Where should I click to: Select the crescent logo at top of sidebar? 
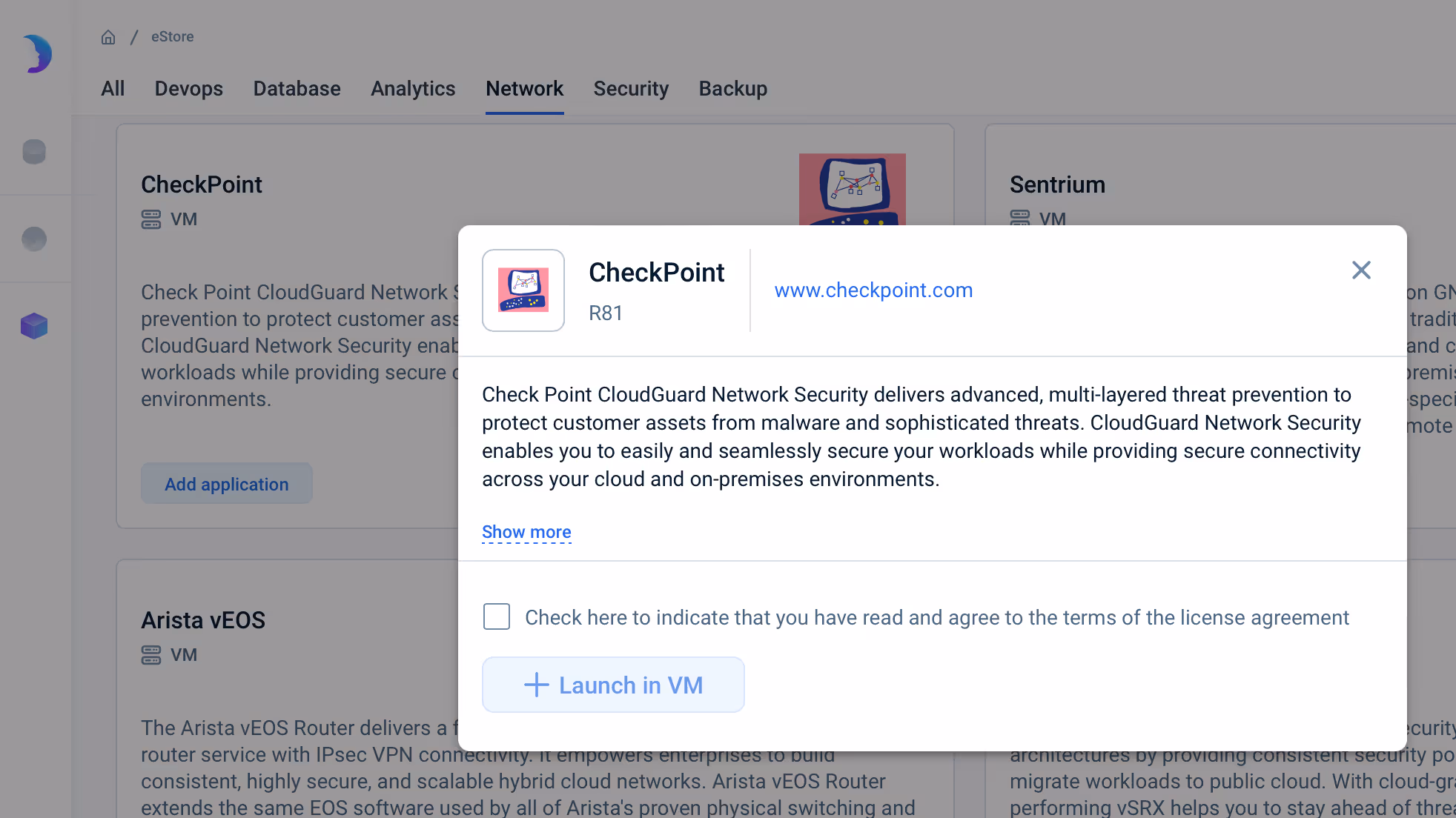[x=35, y=53]
